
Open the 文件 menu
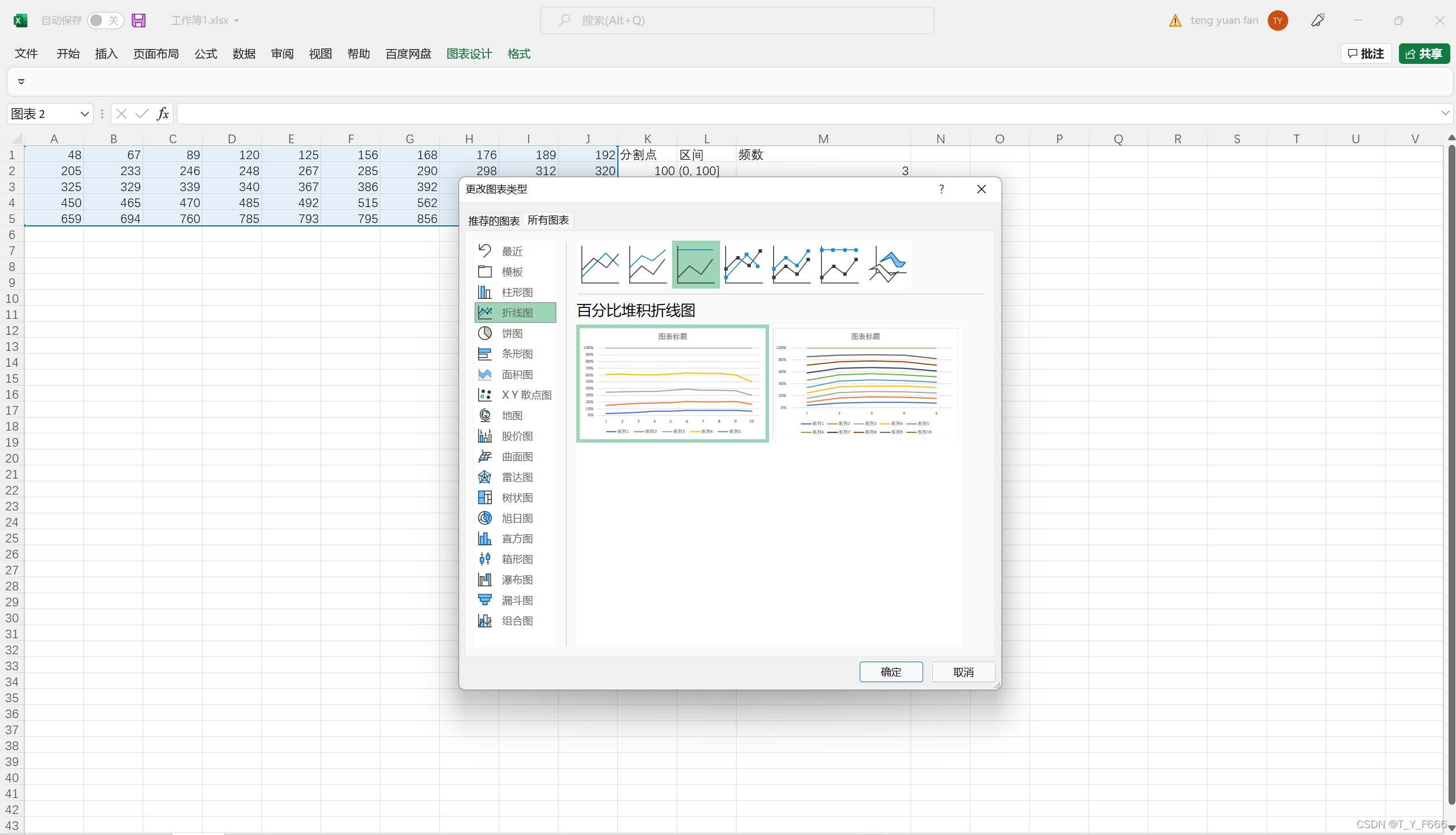pyautogui.click(x=26, y=54)
